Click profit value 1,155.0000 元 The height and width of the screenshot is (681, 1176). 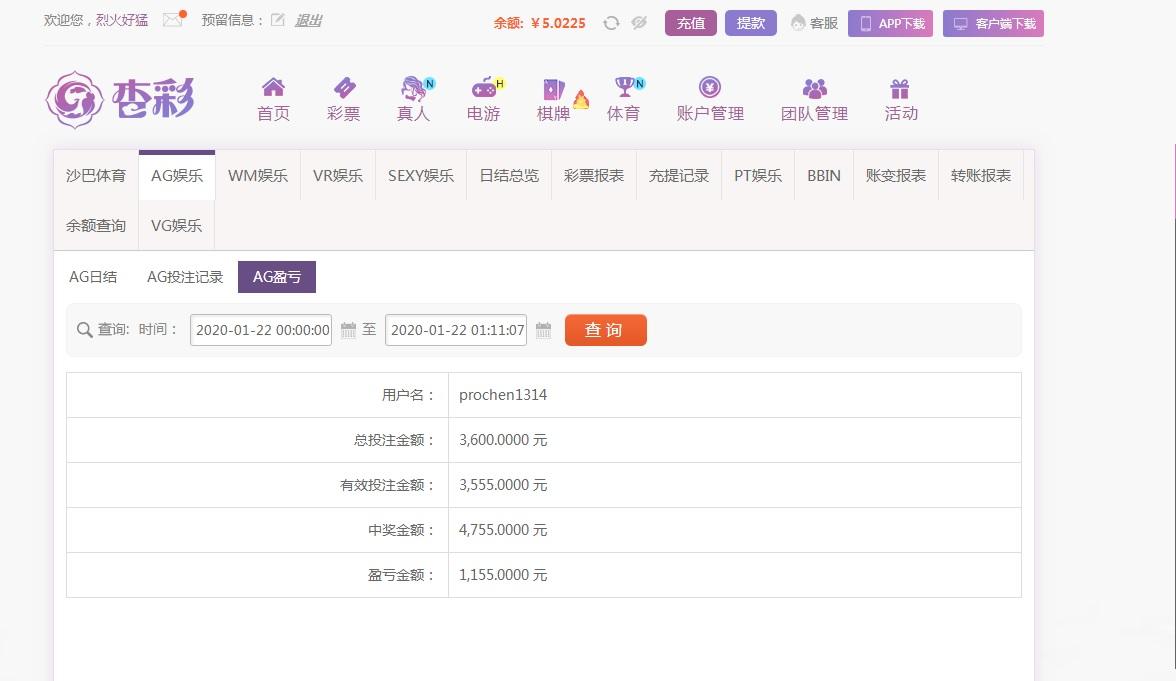(503, 575)
